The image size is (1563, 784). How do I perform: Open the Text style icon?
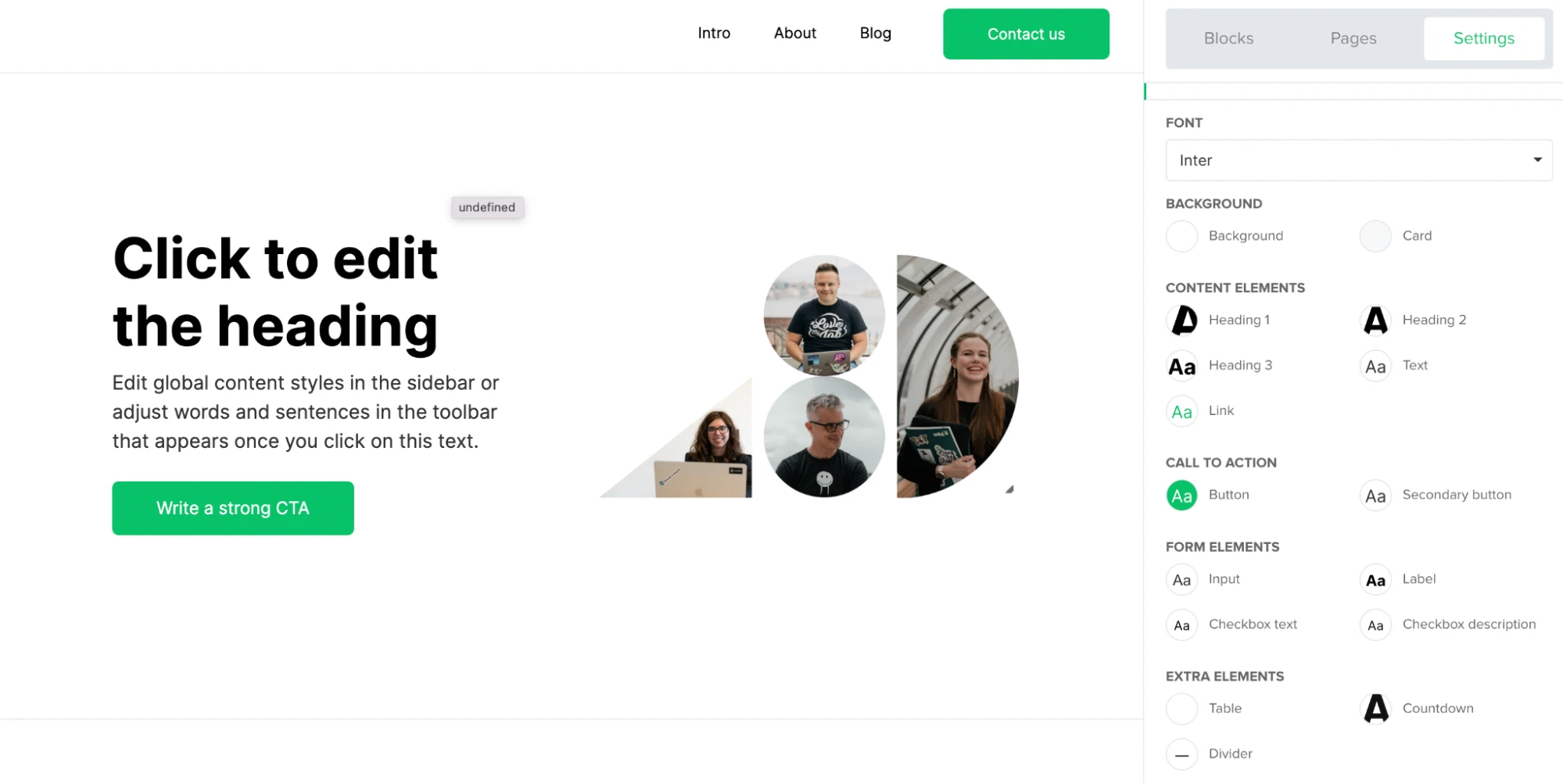(1375, 366)
